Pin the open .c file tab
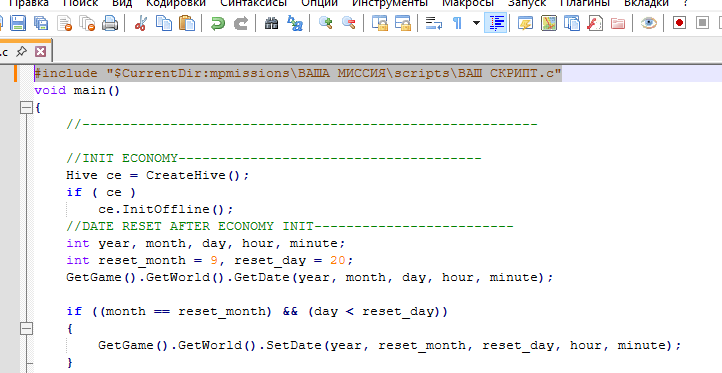Image resolution: width=722 pixels, height=373 pixels. [x=21, y=52]
